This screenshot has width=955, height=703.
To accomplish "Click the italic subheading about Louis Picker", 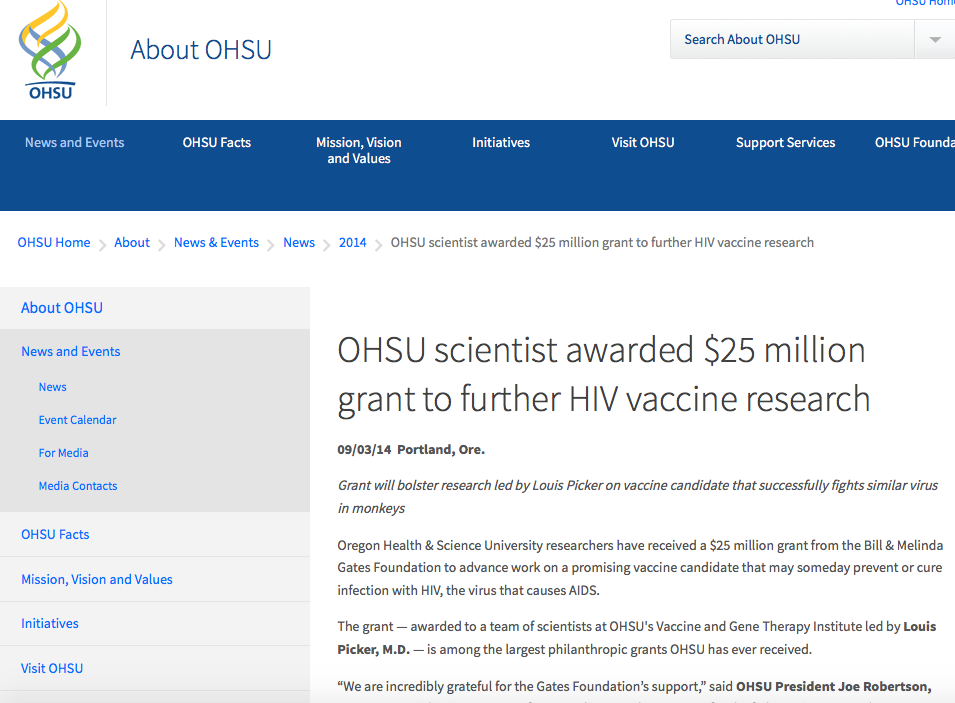I will point(638,496).
